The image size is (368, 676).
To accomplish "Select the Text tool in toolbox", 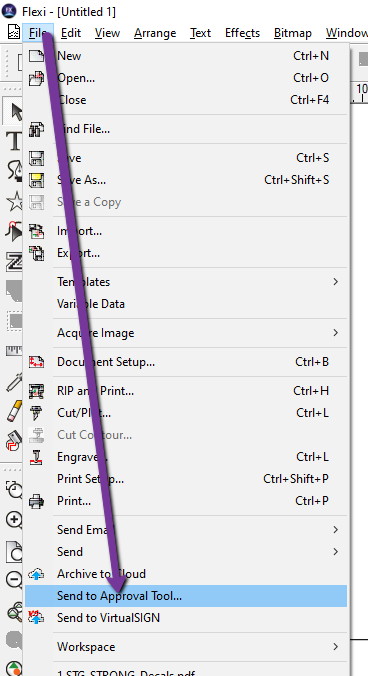I will 14,141.
